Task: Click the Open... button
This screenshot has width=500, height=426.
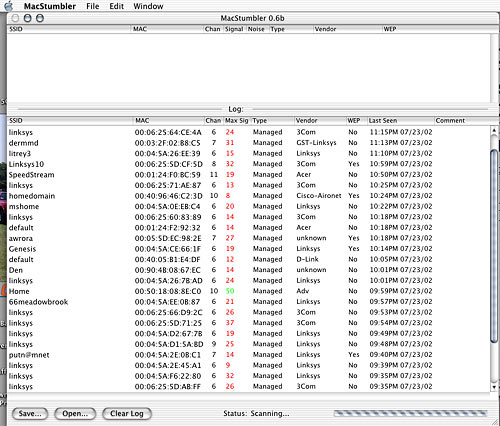Action: click(75, 414)
